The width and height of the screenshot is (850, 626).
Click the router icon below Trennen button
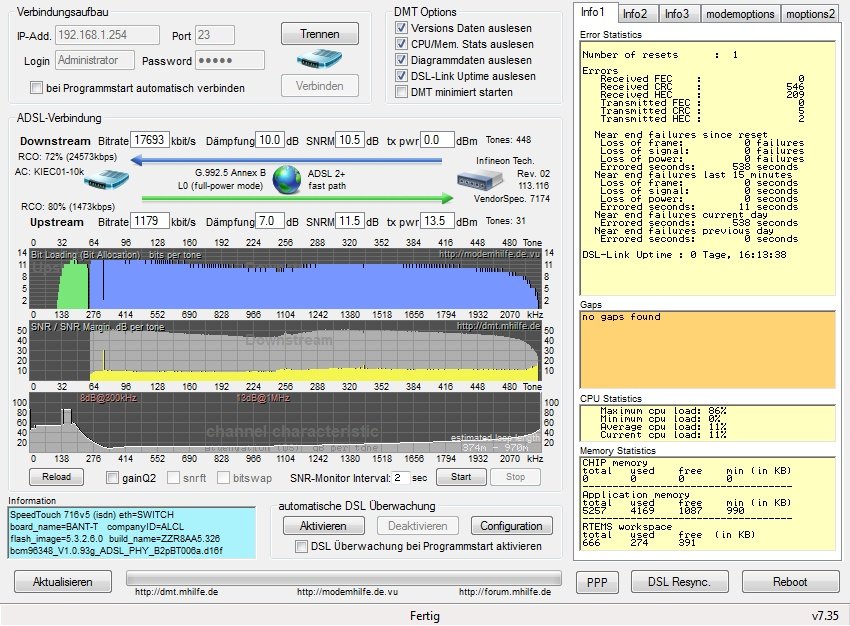pyautogui.click(x=319, y=59)
